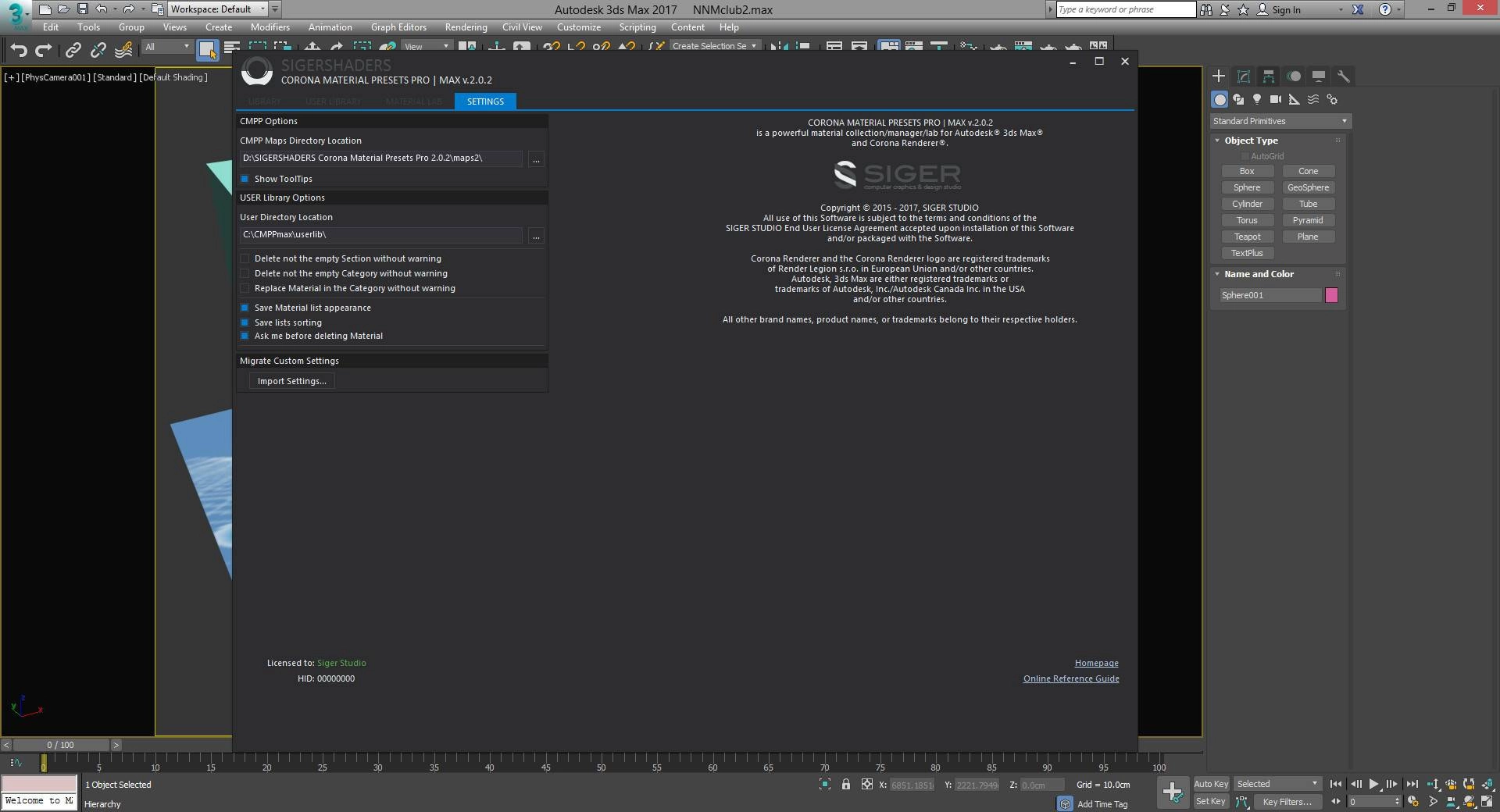1500x812 pixels.
Task: Click the Undo icon in main toolbar
Action: coord(19,51)
